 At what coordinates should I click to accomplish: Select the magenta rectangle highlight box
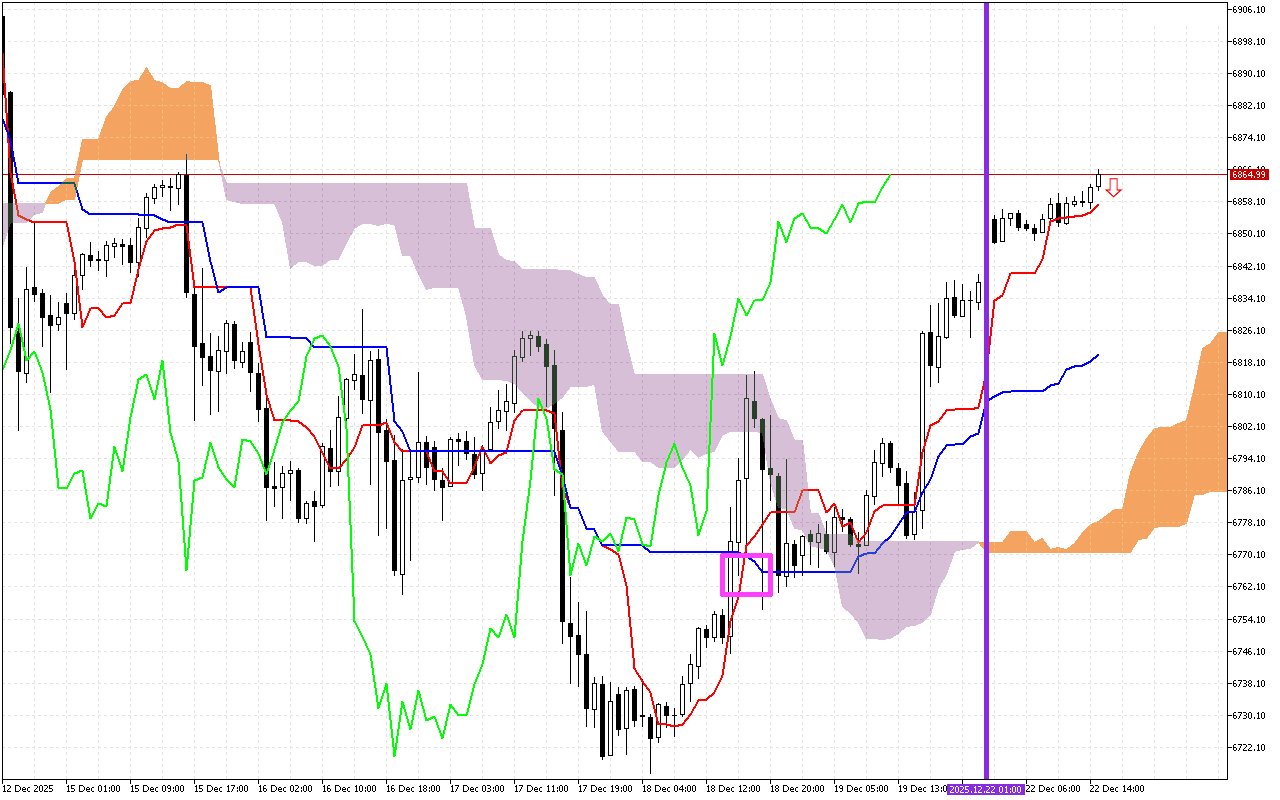tap(745, 575)
